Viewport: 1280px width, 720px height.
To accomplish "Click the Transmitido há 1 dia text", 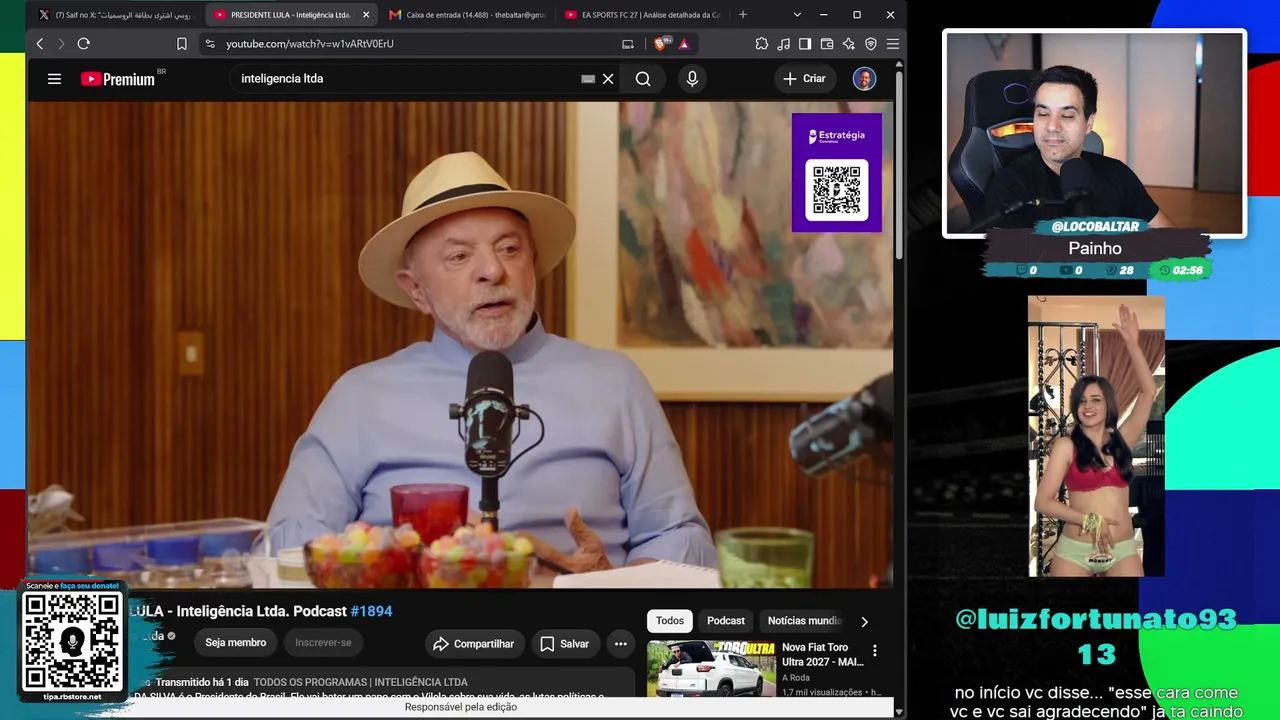I will pyautogui.click(x=203, y=682).
